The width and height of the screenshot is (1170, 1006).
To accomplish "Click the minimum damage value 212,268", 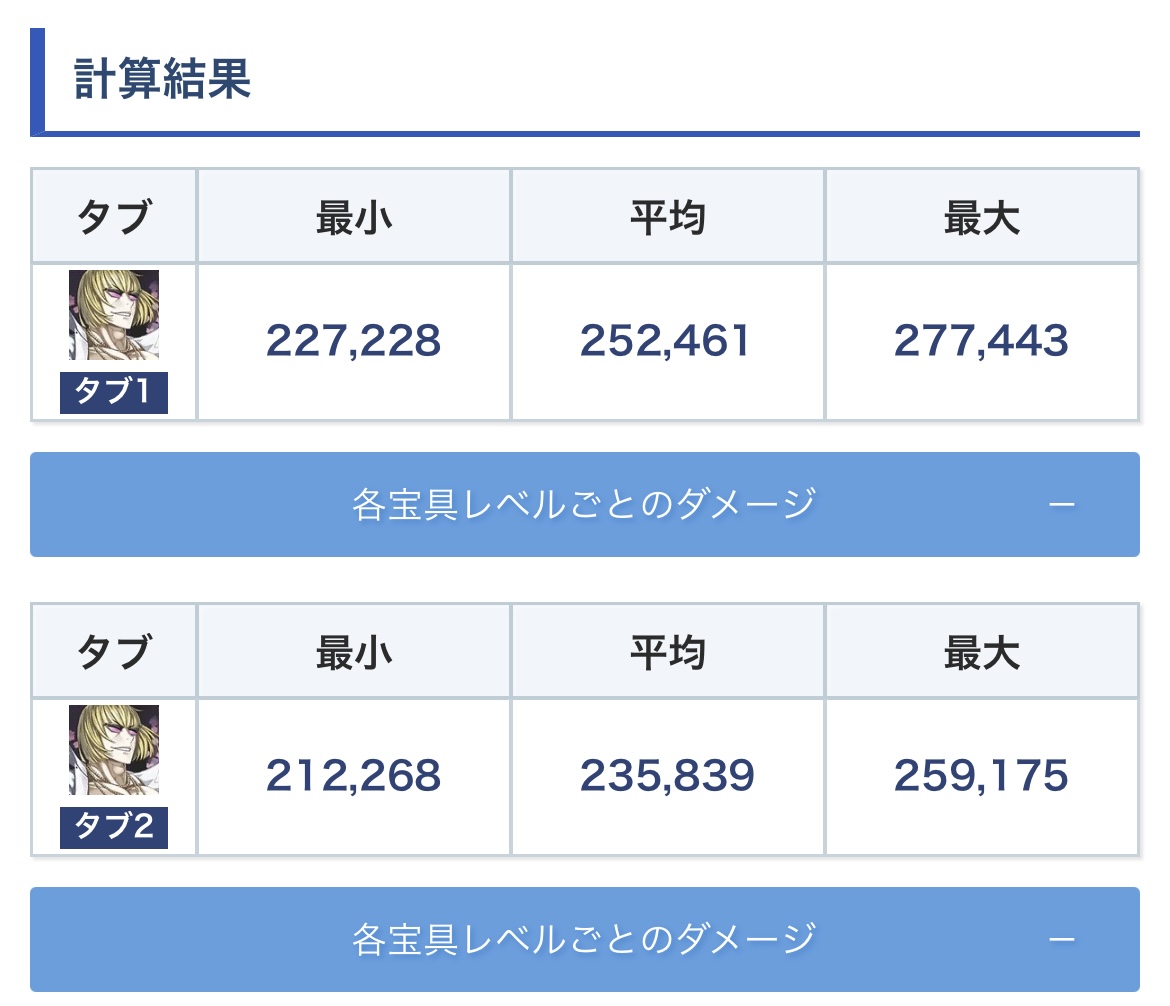I will [354, 775].
